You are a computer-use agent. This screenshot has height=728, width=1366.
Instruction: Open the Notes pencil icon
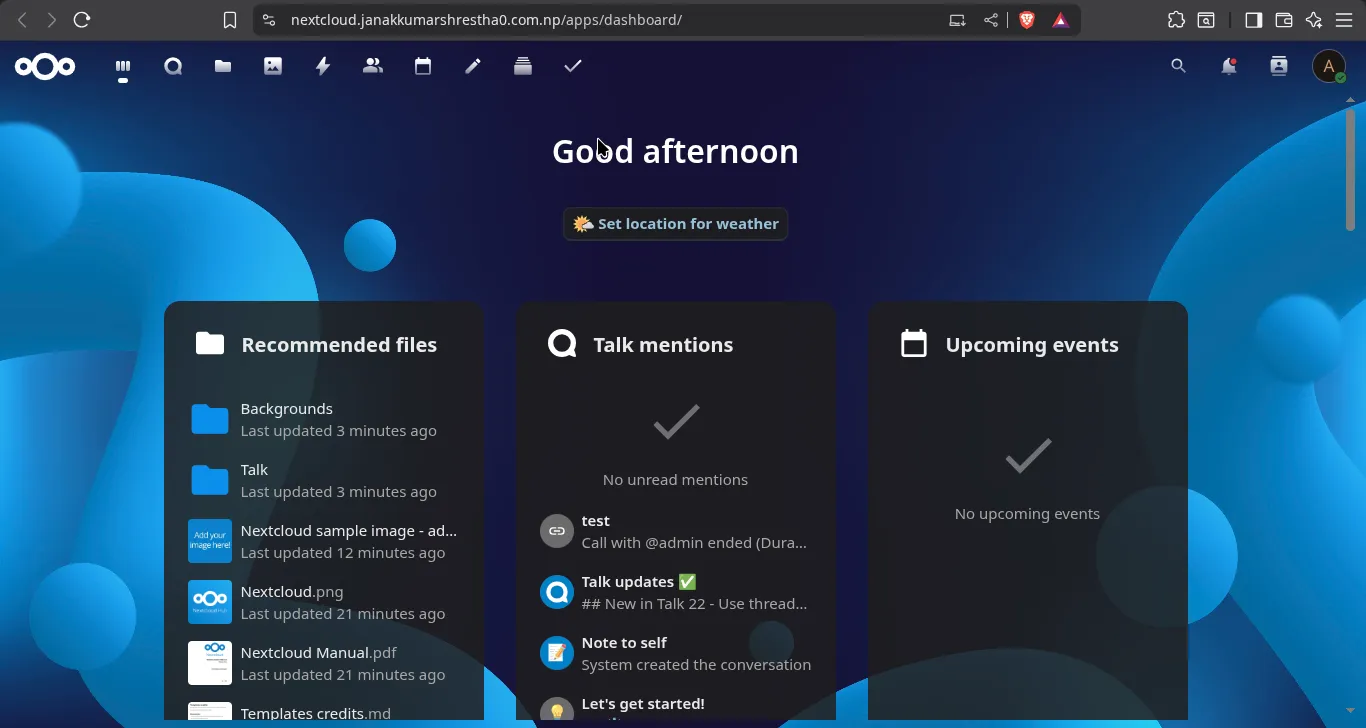tap(473, 66)
